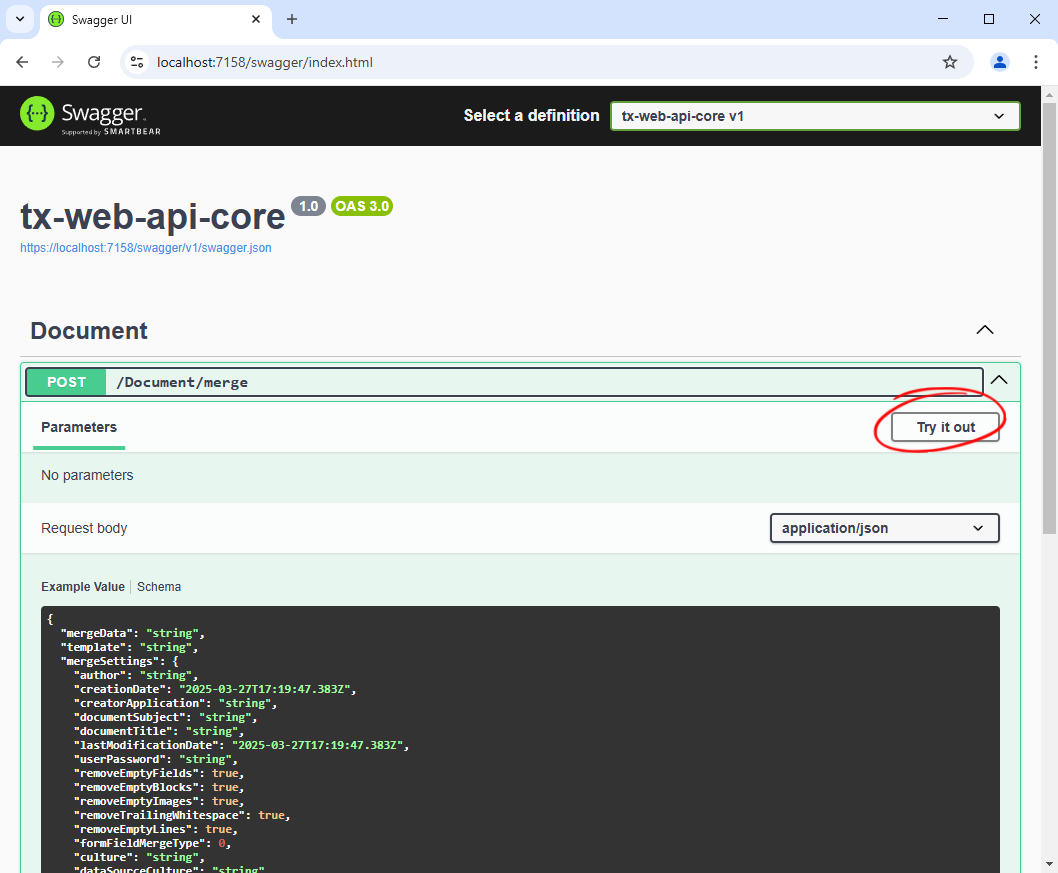The image size is (1058, 873).
Task: Collapse the /Document/merge operation with its arrow
Action: pyautogui.click(x=998, y=380)
